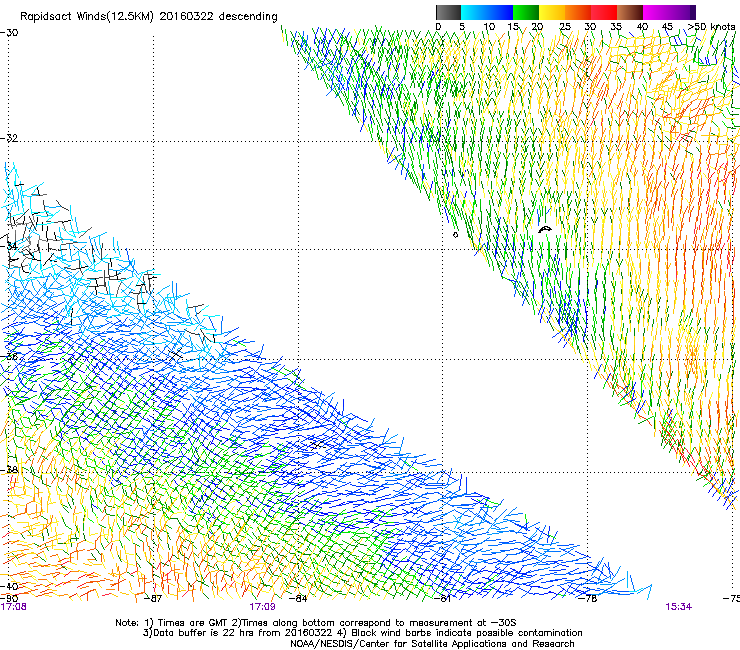Click the '-38' latitude label
The image size is (740, 650).
pos(9,470)
